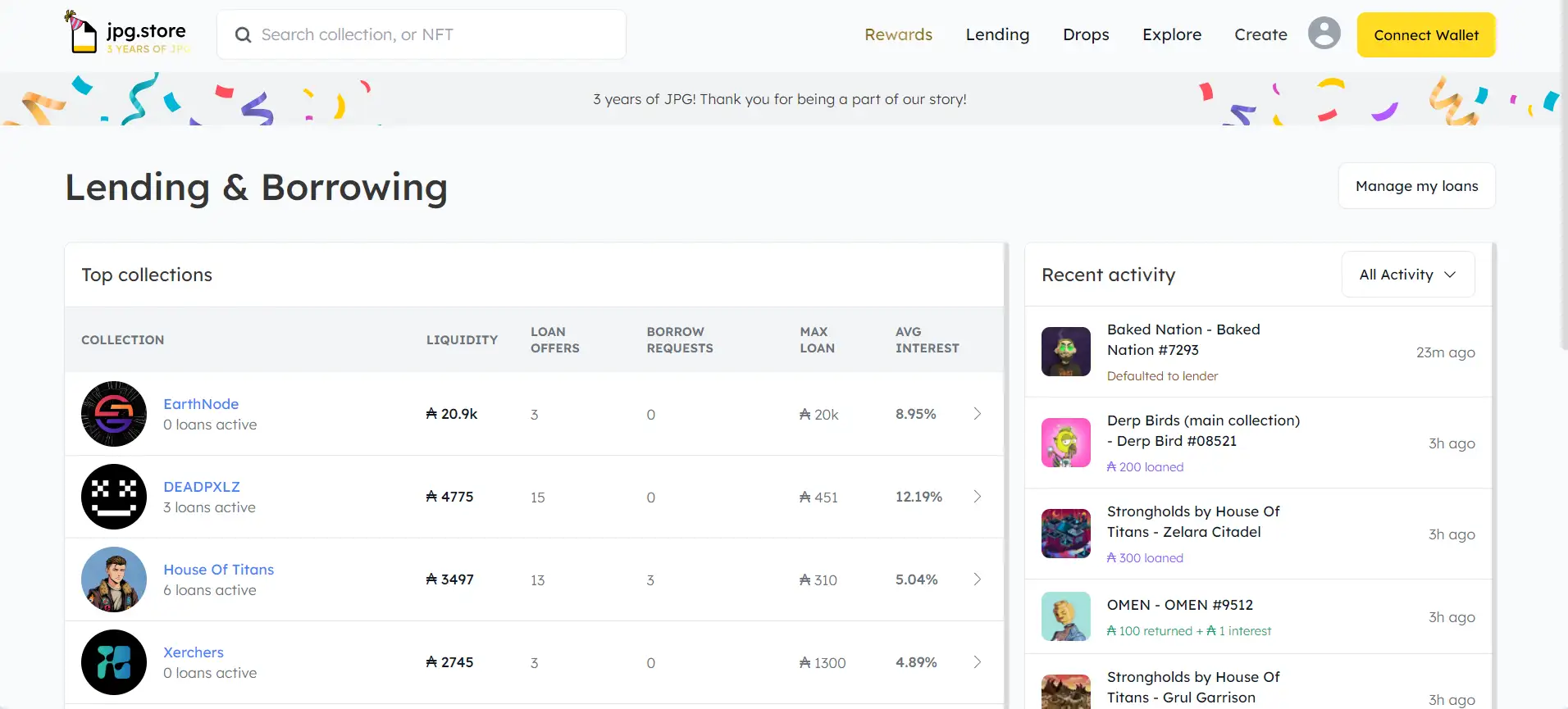
Task: Open the user profile avatar icon
Action: (x=1324, y=34)
